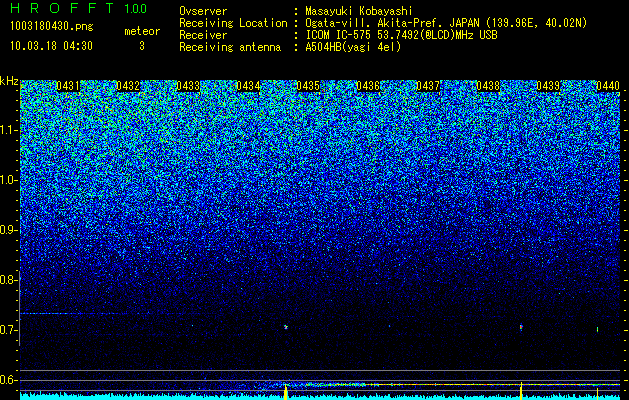Click the 0431 time marker

68,86
